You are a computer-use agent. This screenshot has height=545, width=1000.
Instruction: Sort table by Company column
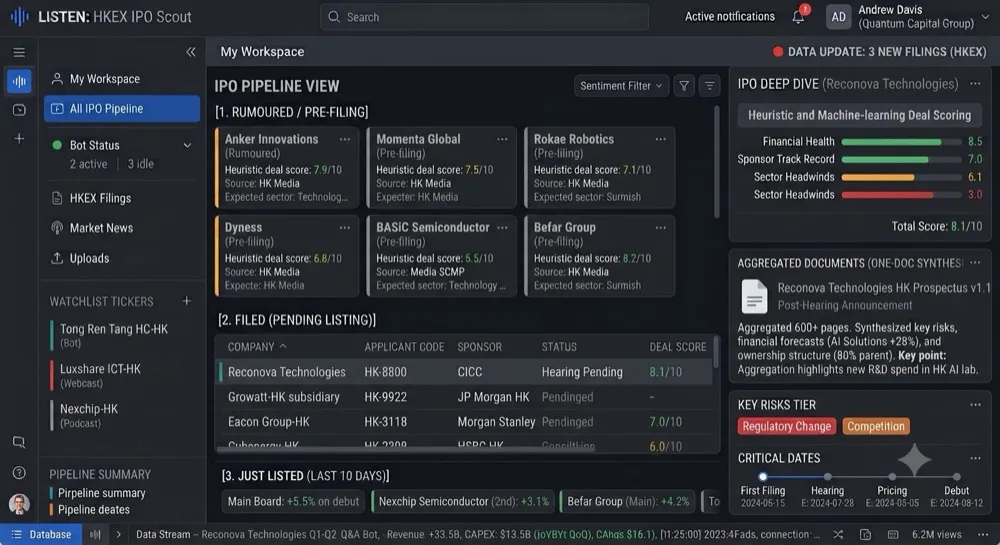pos(257,347)
